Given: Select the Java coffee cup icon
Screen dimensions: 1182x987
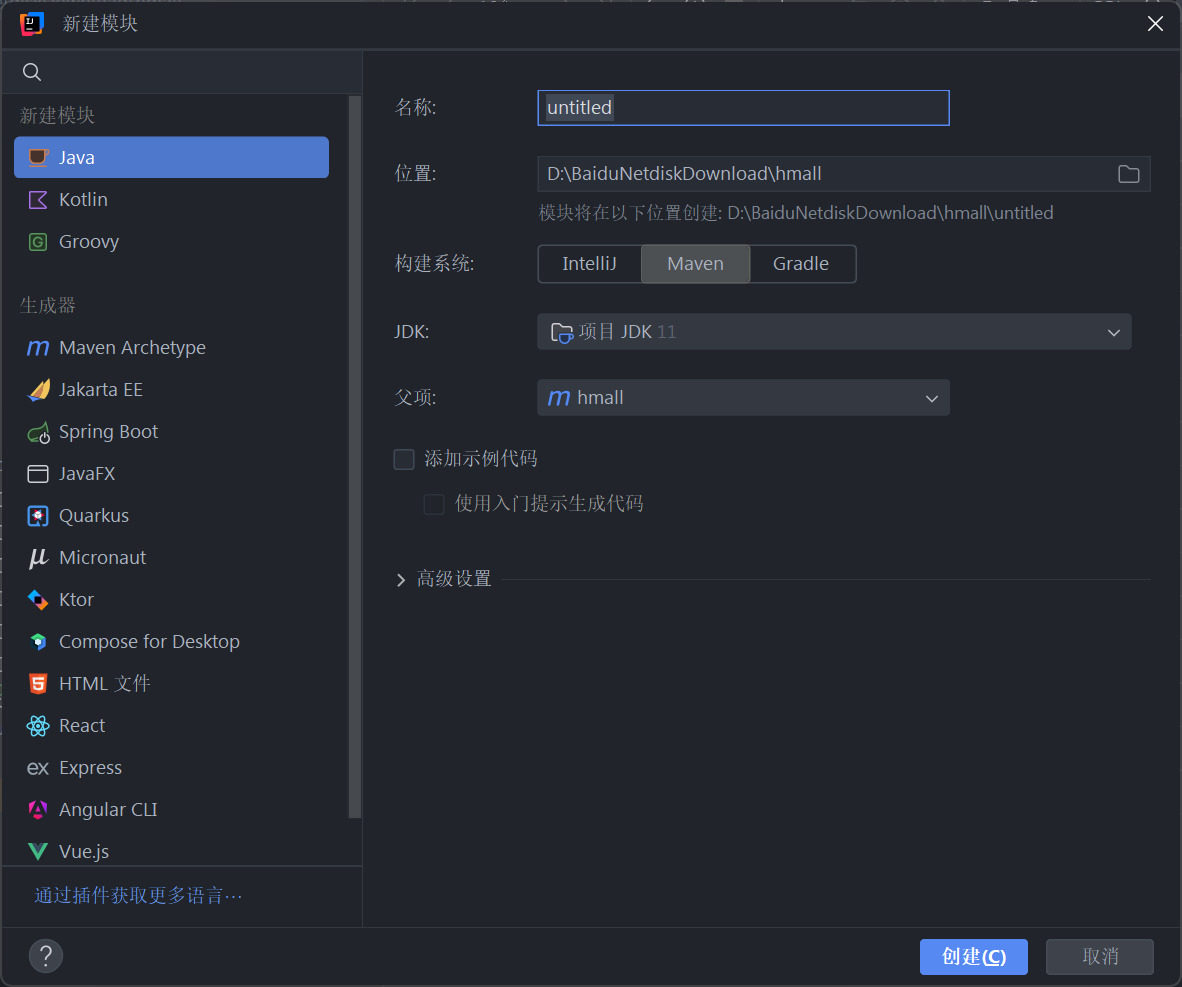Looking at the screenshot, I should point(38,158).
